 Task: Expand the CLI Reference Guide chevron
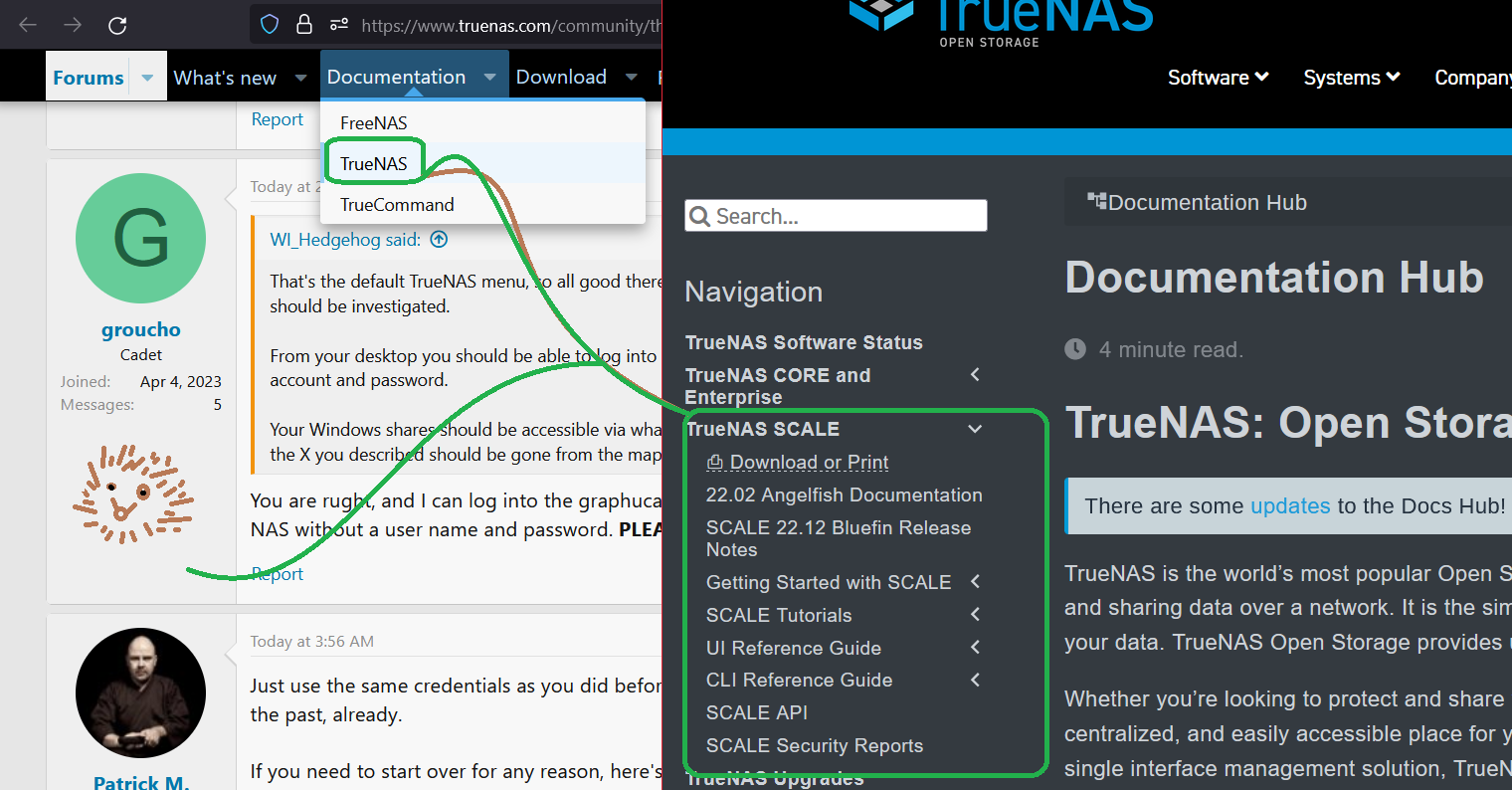pos(975,680)
